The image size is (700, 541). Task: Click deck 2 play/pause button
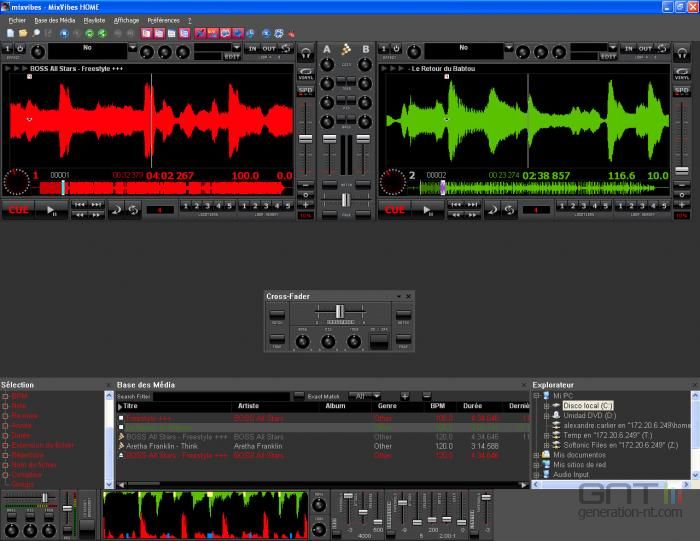point(427,210)
